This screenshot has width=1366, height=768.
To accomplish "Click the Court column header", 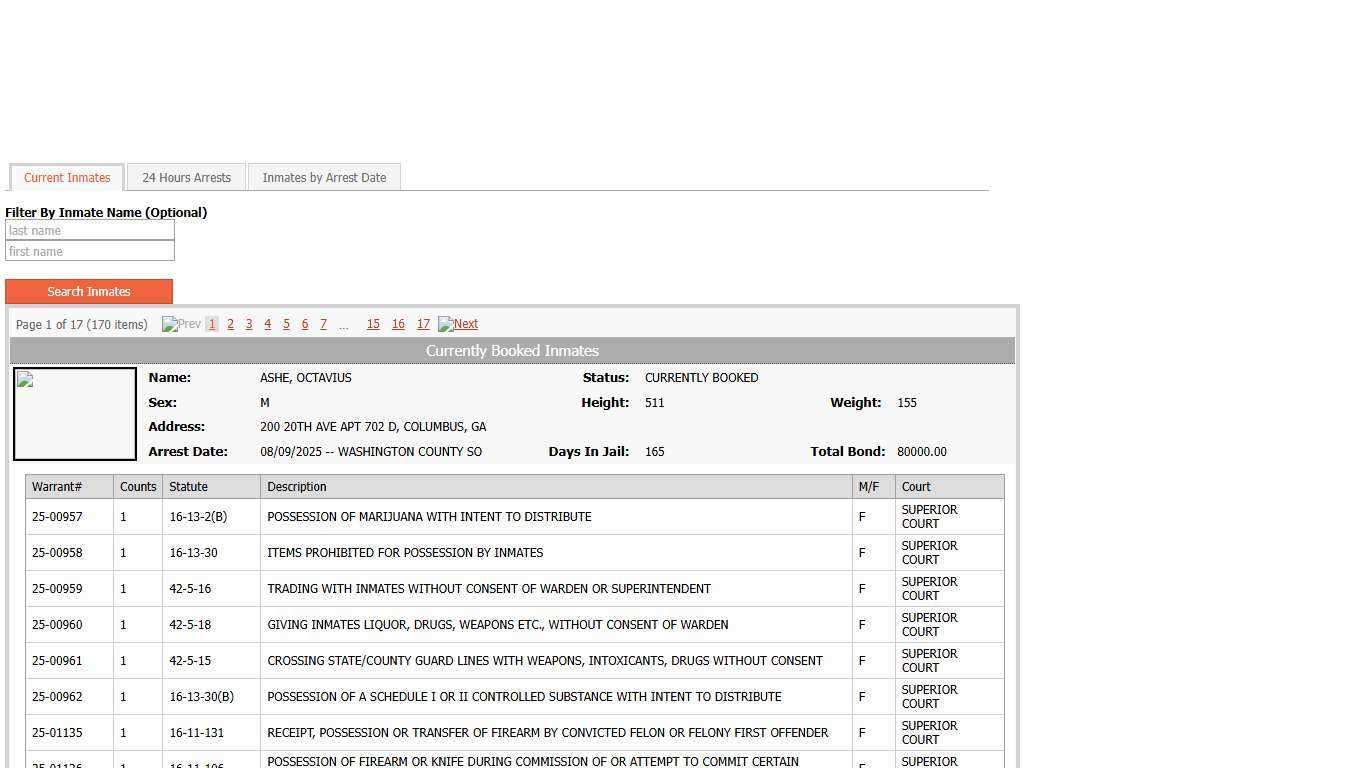I will coord(914,486).
